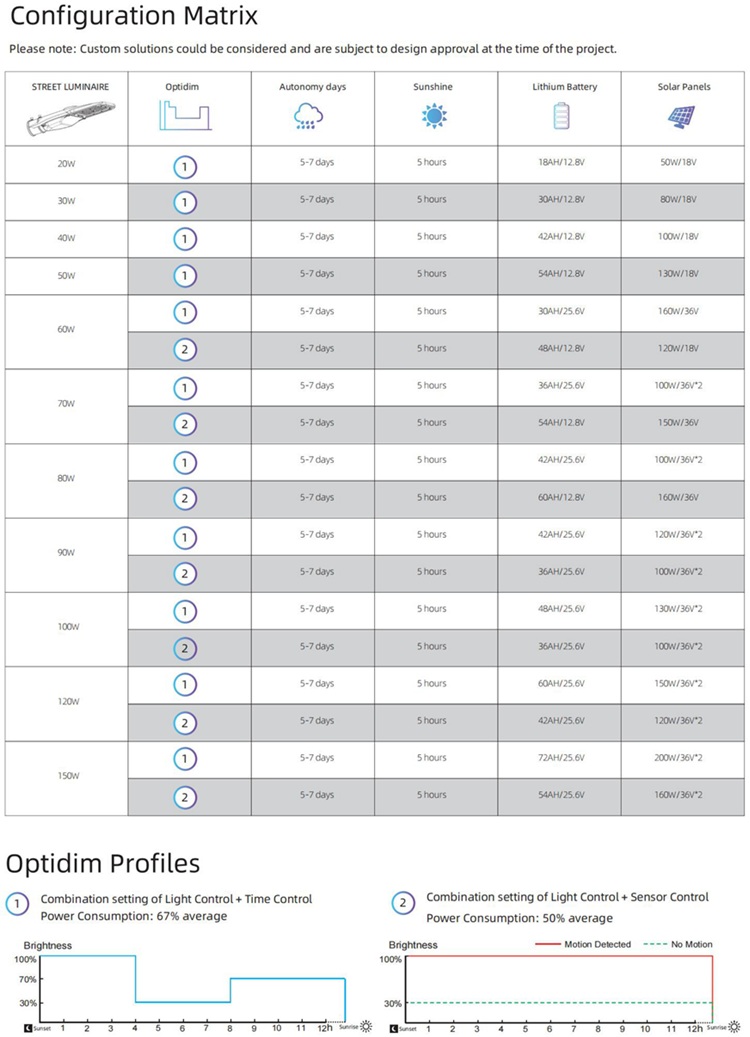The image size is (750, 1037).
Task: Click the Sunset moon icon on the left chart
Action: (x=28, y=1027)
